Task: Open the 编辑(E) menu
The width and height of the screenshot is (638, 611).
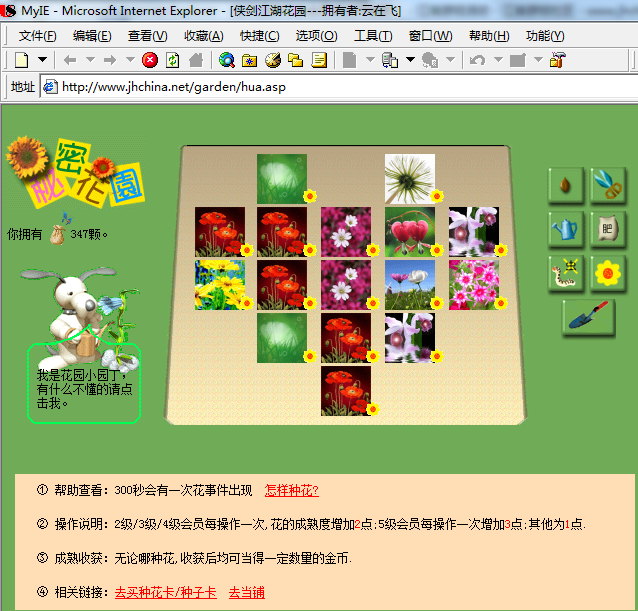Action: (92, 36)
